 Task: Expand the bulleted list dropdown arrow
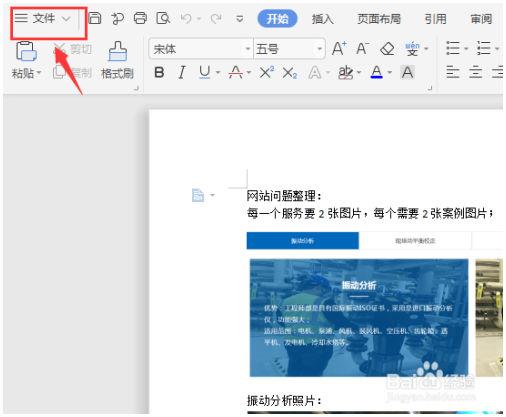466,49
